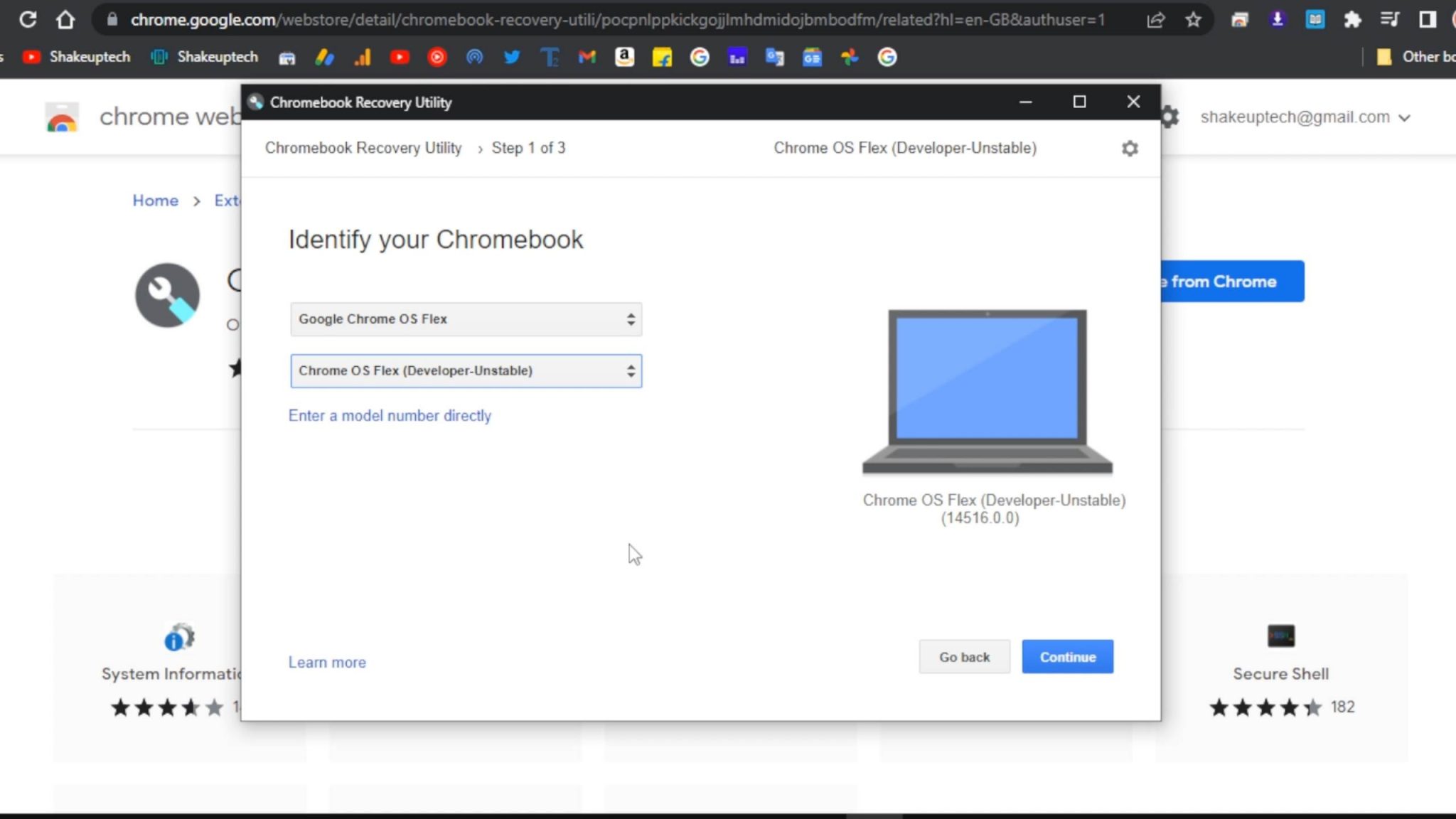
Task: Open the blue podcast circle bookmark
Action: [x=474, y=57]
